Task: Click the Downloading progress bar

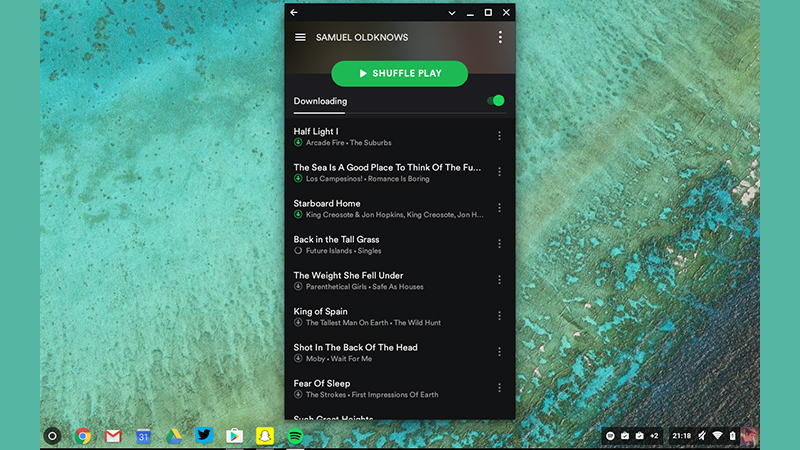Action: [399, 113]
